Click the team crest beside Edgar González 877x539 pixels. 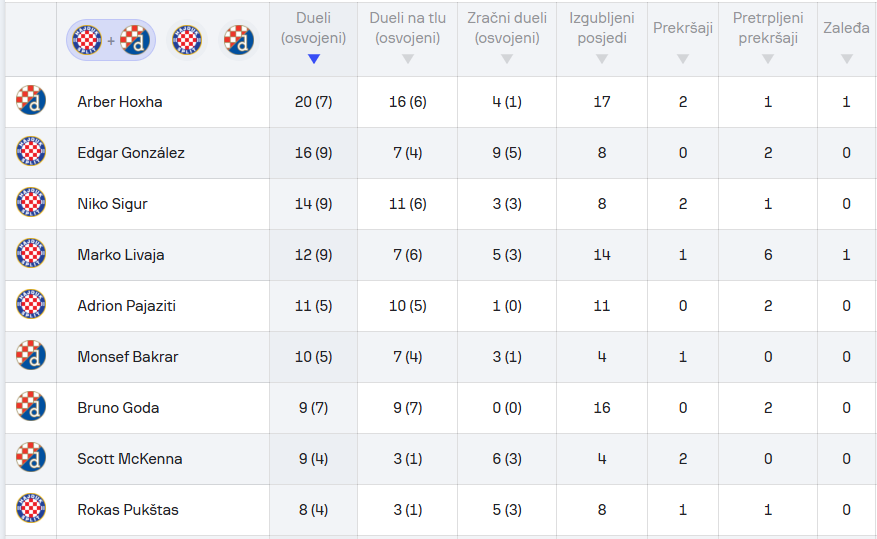coord(31,152)
